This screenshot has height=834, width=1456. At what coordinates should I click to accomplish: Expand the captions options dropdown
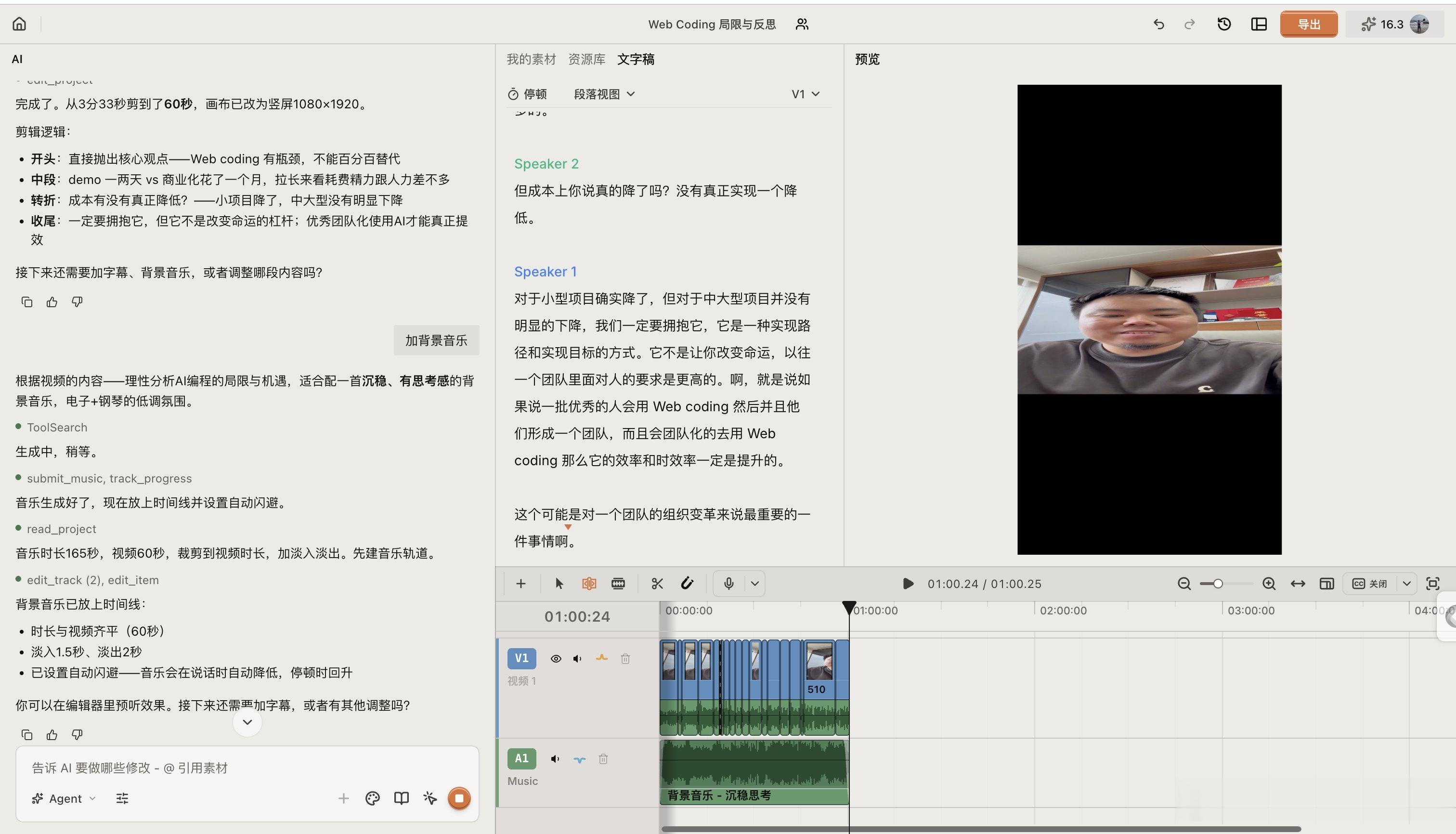pos(1406,584)
